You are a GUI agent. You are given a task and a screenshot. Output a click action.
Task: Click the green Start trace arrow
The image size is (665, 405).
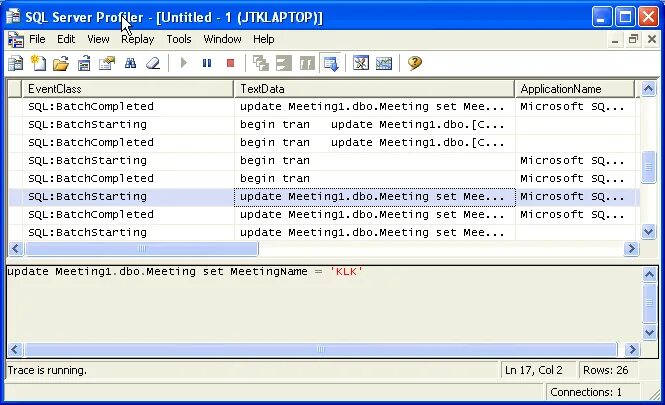click(x=184, y=63)
